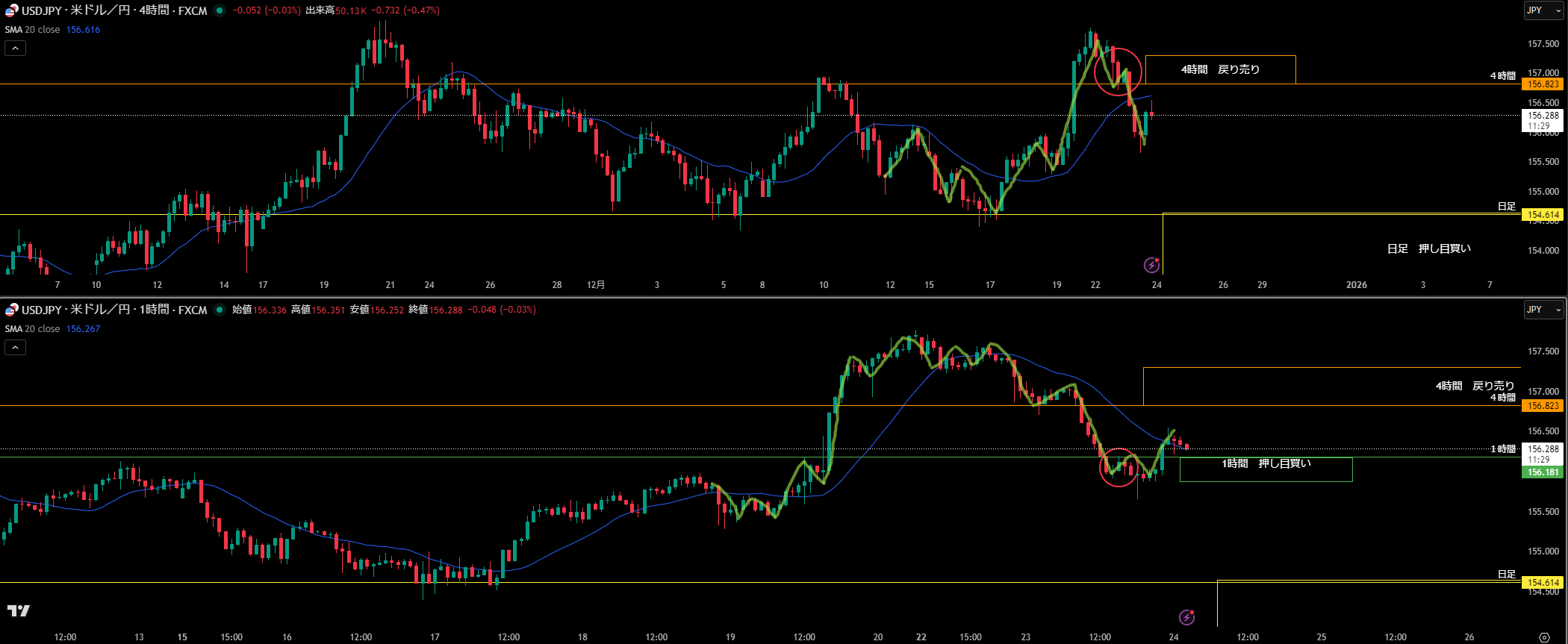Click the USDJPY flag icon on 1-hour chart
1568x644 pixels.
[x=12, y=310]
